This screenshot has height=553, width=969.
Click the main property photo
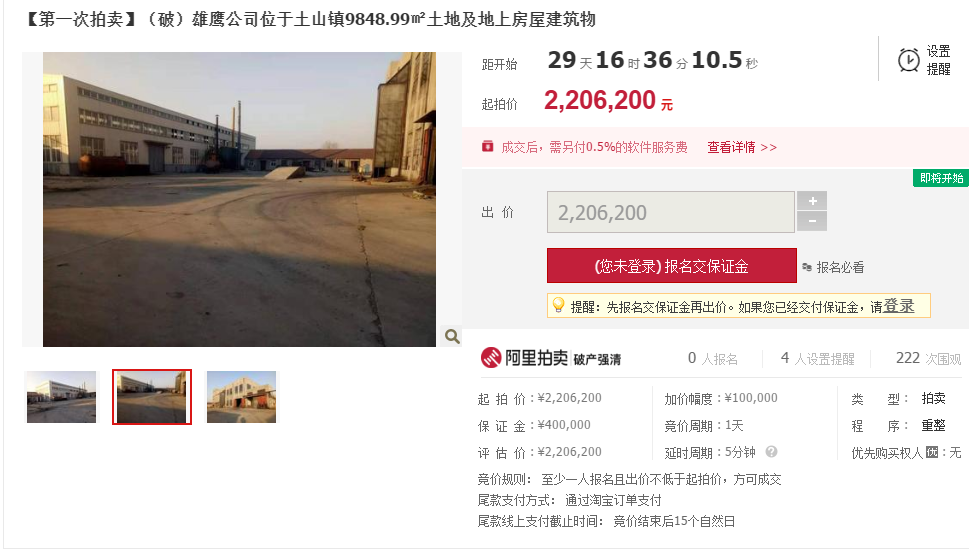(239, 199)
